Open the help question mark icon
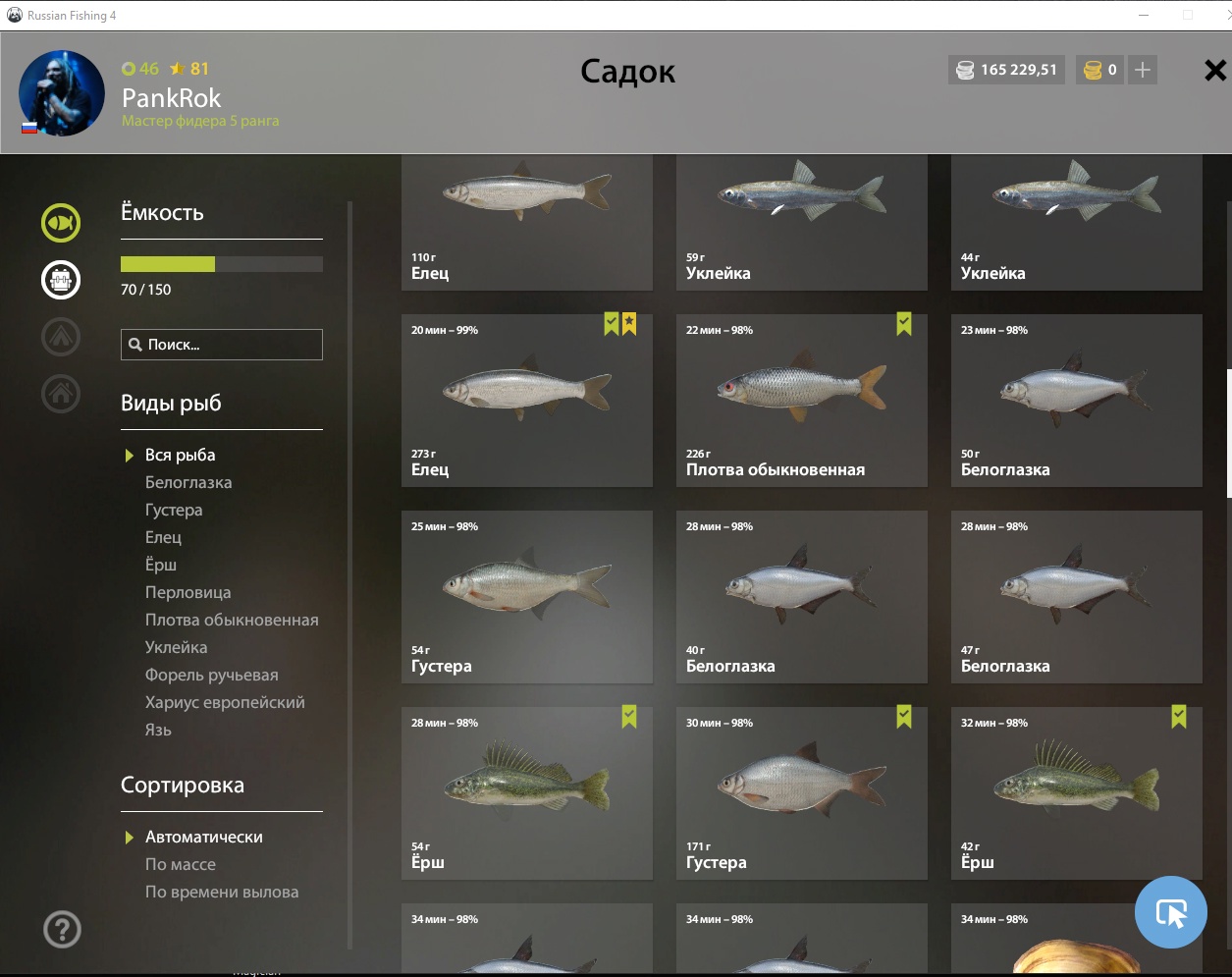1232x977 pixels. coord(62,929)
